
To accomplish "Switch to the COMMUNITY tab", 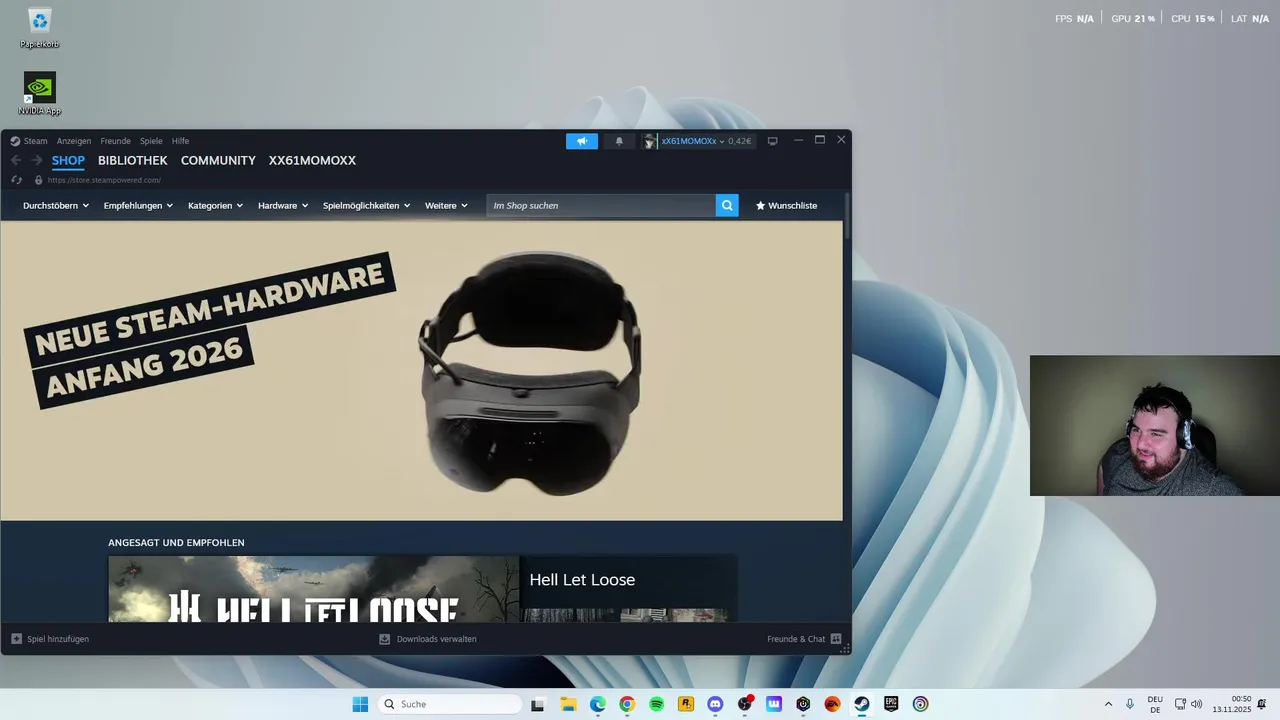I will pos(218,160).
